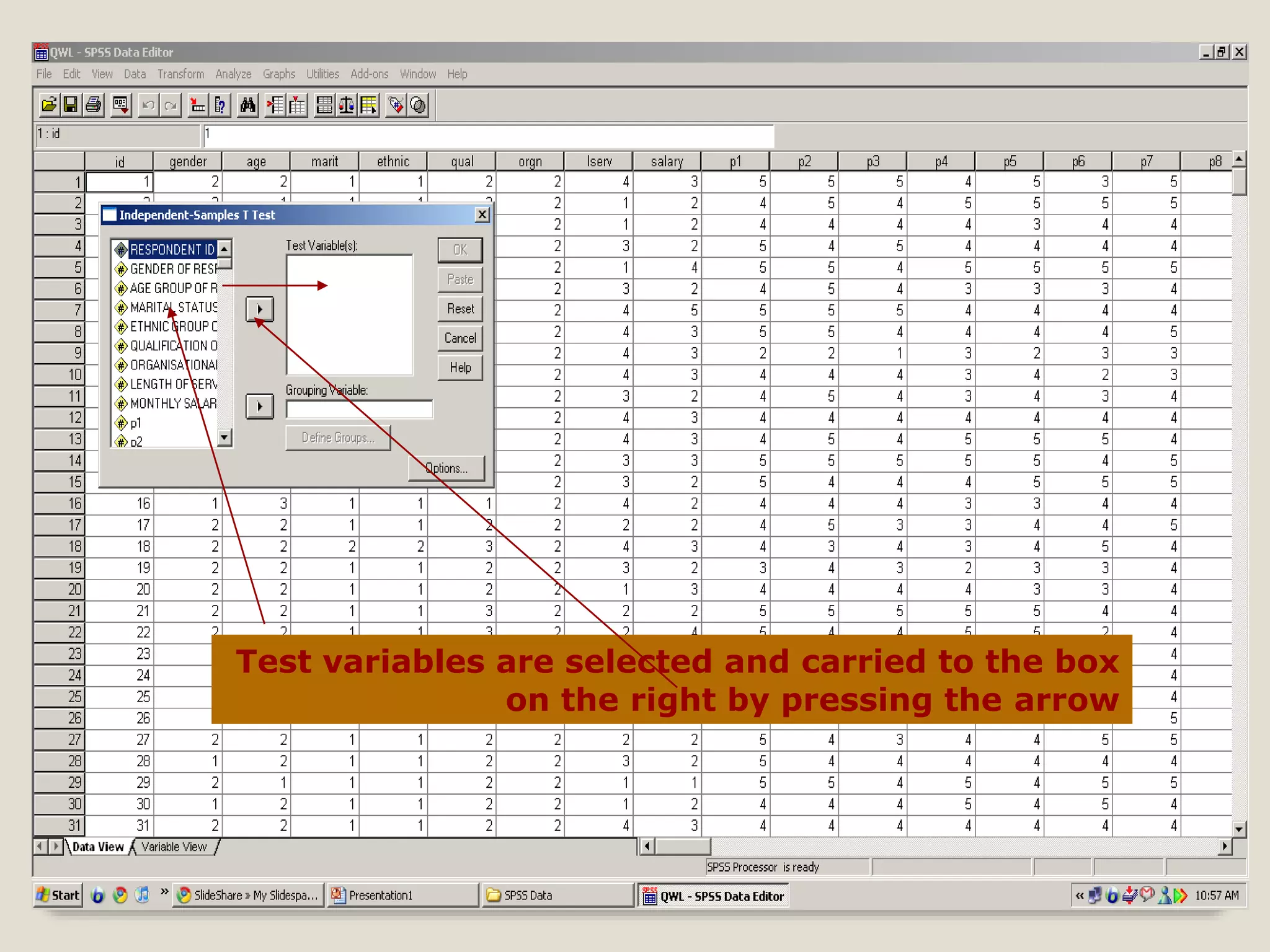Open the Edit menu
This screenshot has width=1270, height=952.
click(x=71, y=74)
